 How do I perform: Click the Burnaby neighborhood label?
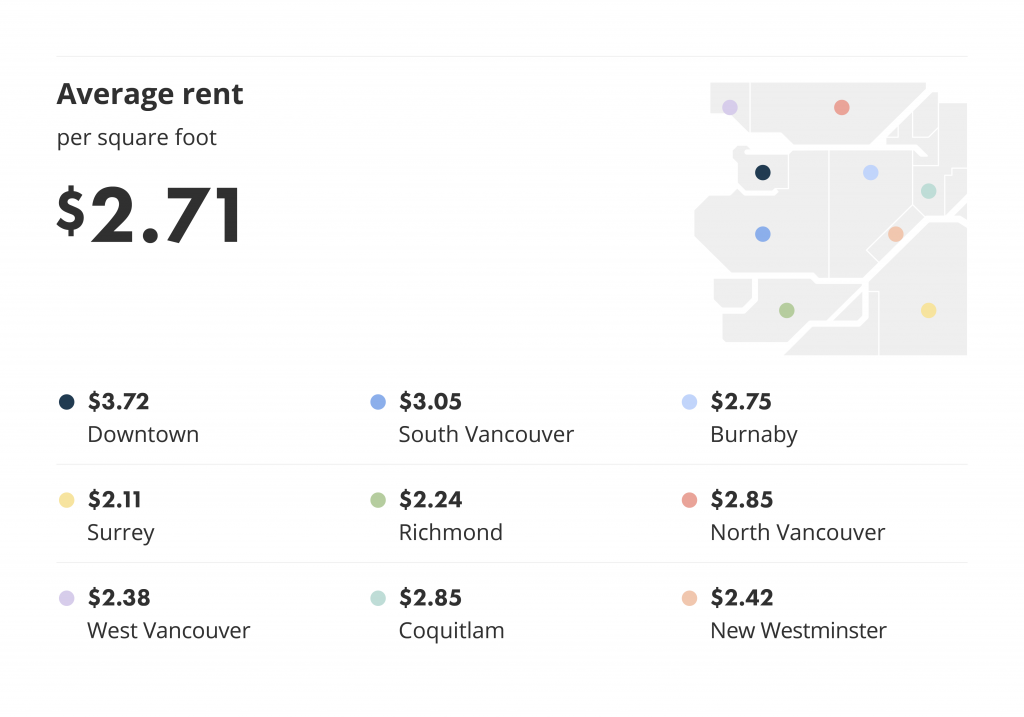click(x=754, y=435)
